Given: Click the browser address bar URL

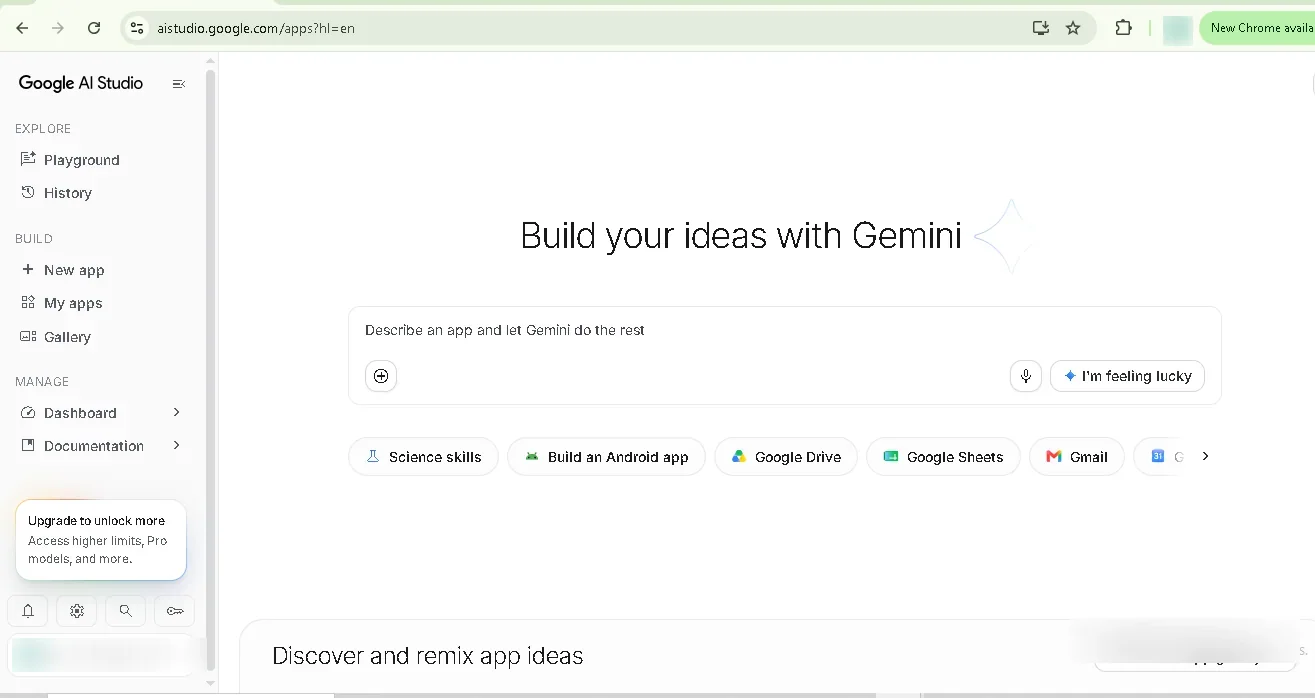Looking at the screenshot, I should (x=256, y=28).
